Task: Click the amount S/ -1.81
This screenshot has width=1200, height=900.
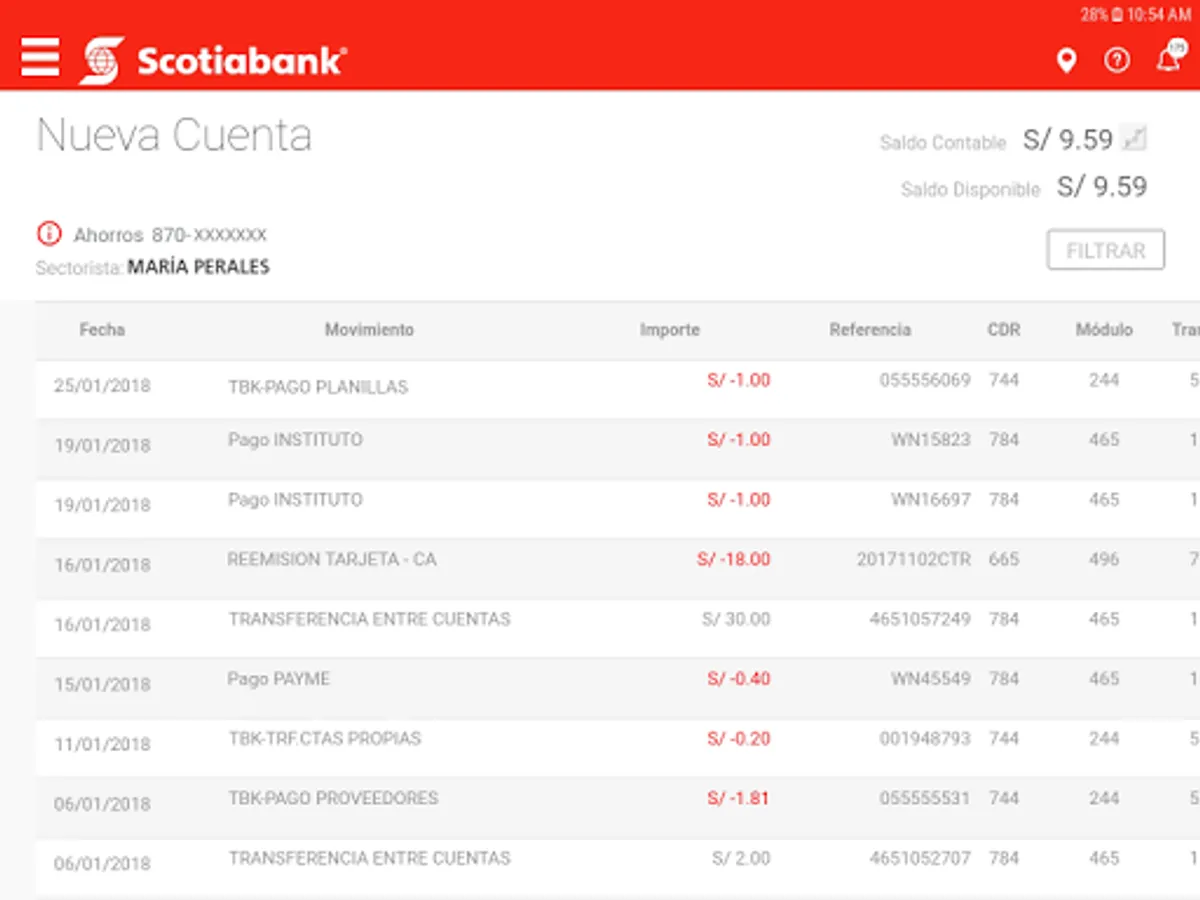Action: pos(739,798)
